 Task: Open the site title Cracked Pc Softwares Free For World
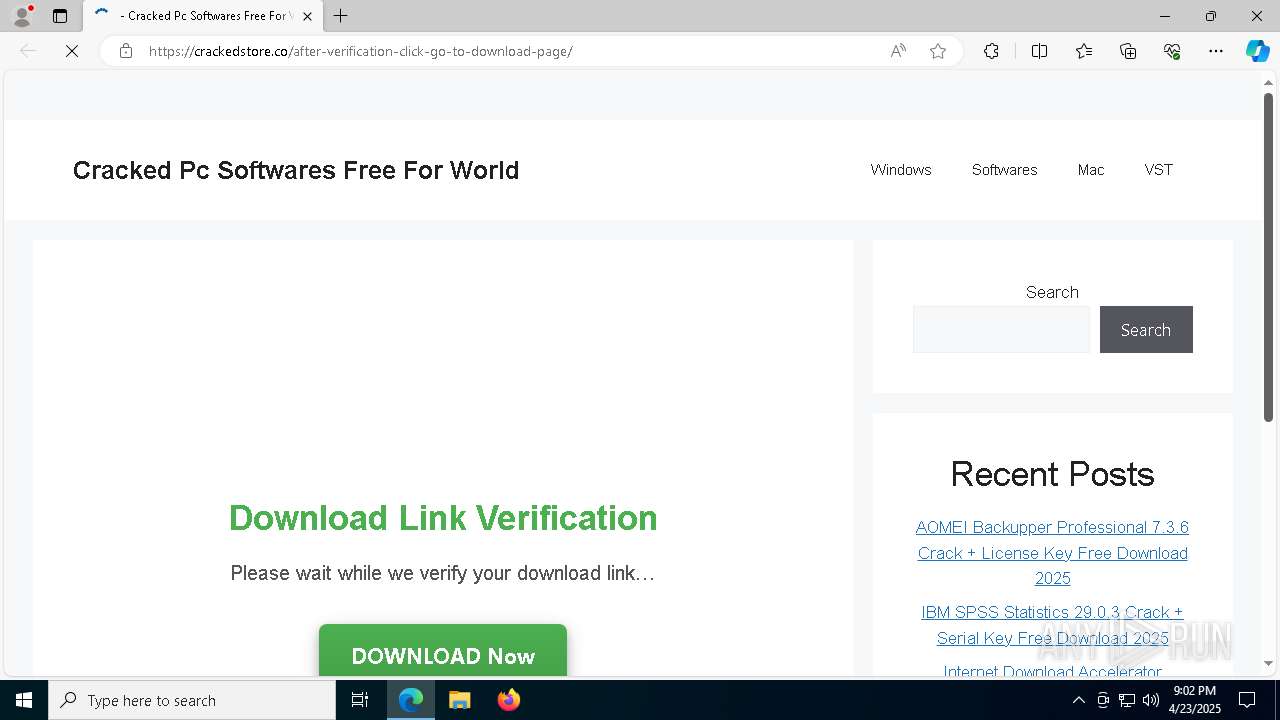(296, 170)
